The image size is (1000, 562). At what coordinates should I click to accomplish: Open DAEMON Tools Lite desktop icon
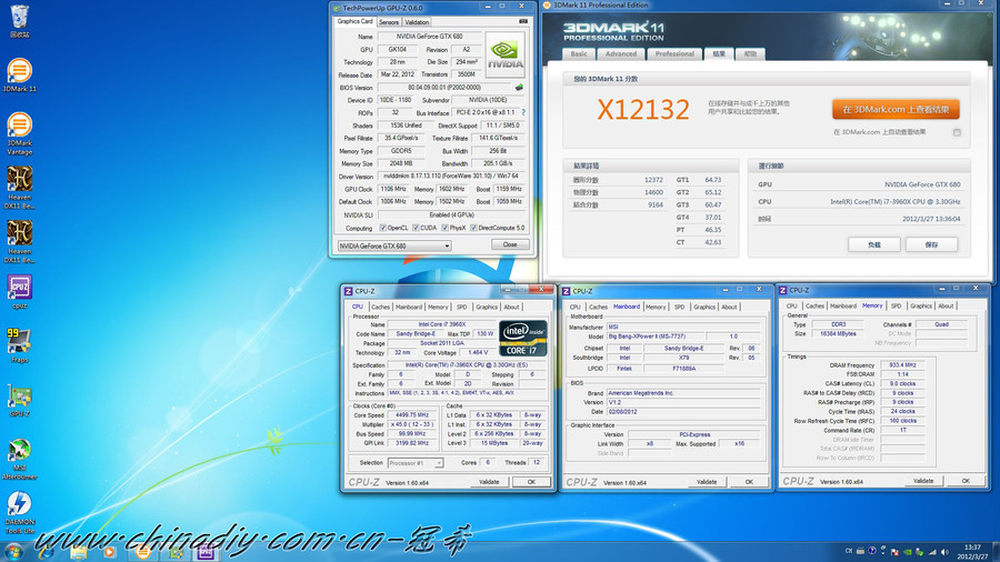[19, 512]
